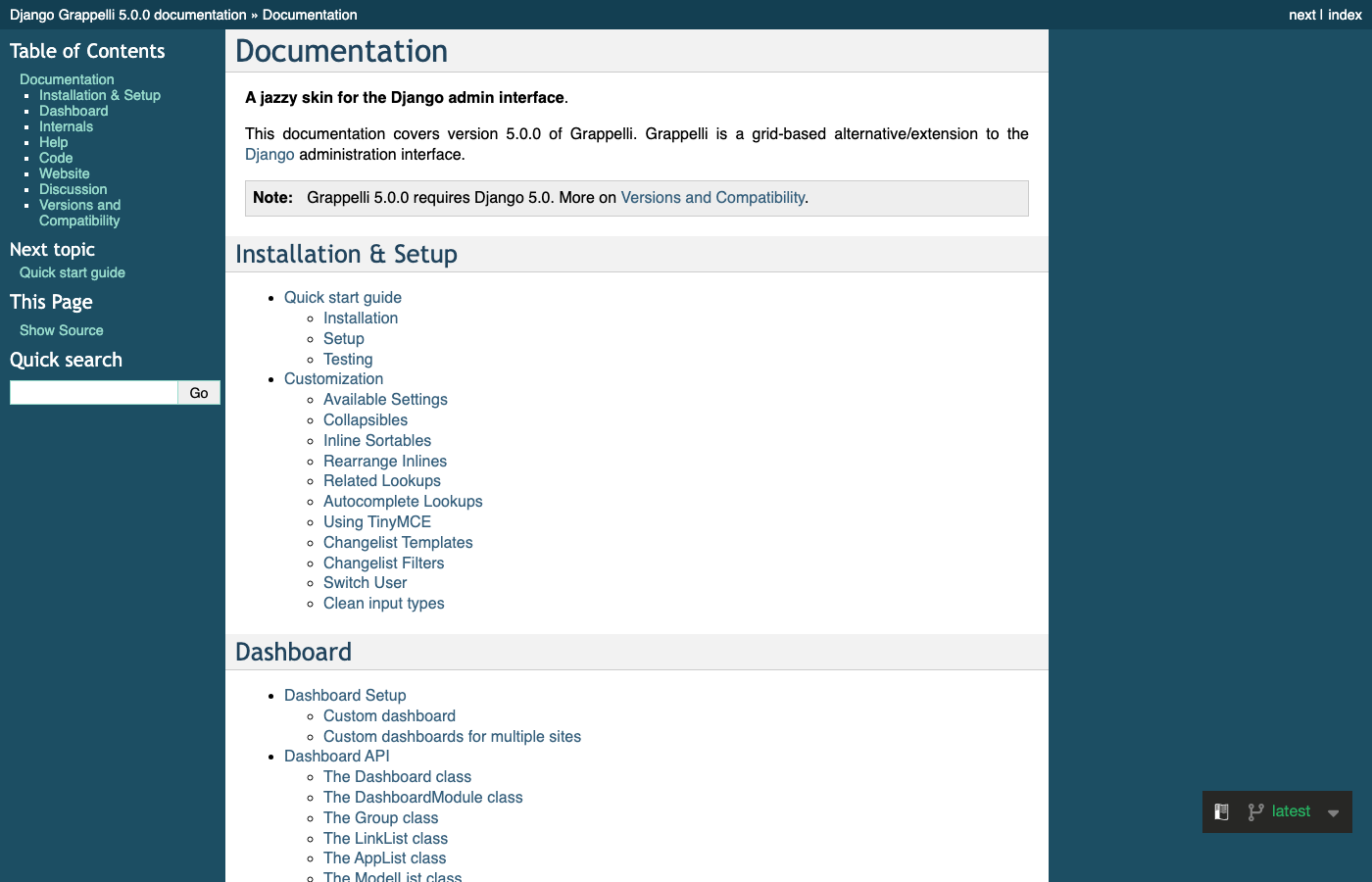Click Django Grappelli 5.0.0 documentation breadcrumb
This screenshot has width=1372, height=882.
point(128,15)
